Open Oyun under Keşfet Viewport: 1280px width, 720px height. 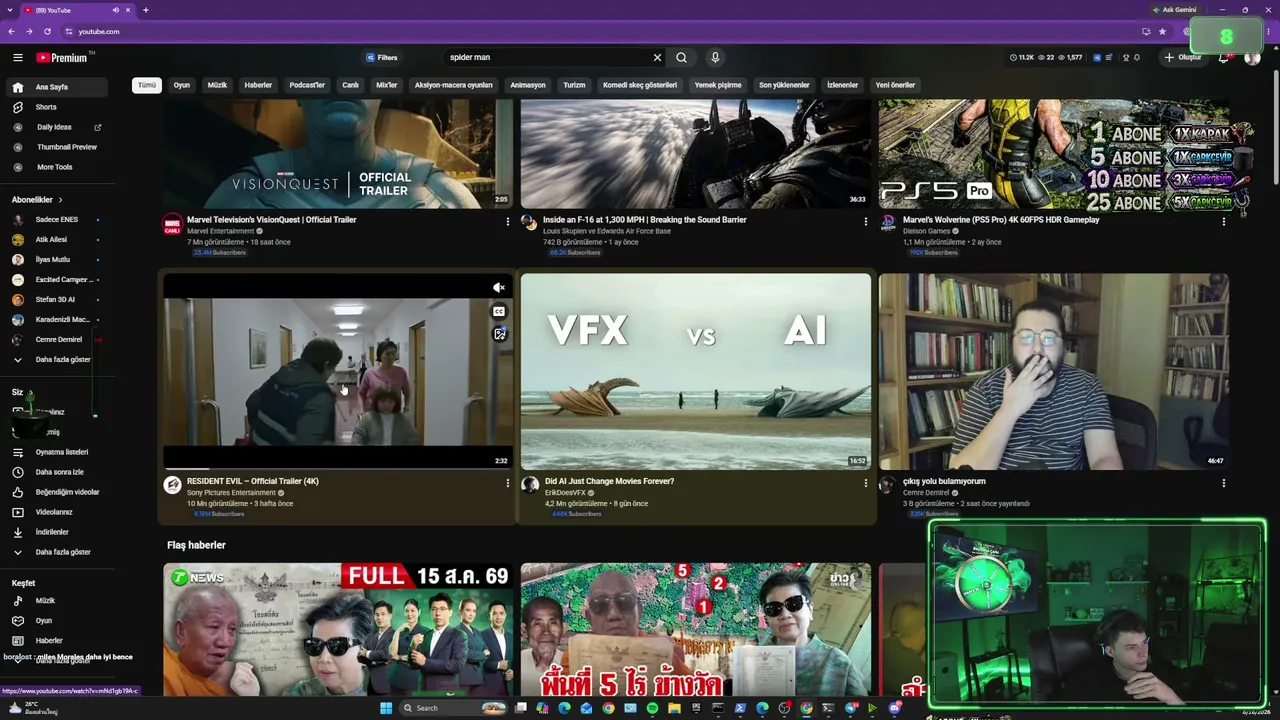click(56, 621)
